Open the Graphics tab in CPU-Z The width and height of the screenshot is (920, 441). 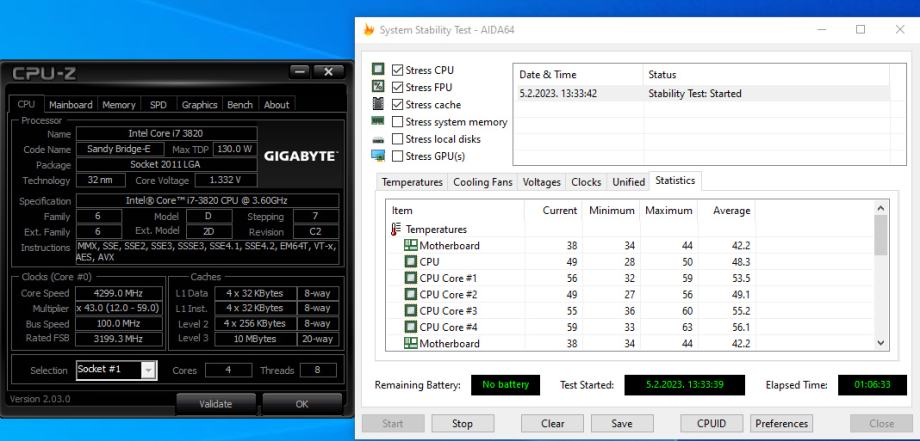(199, 105)
